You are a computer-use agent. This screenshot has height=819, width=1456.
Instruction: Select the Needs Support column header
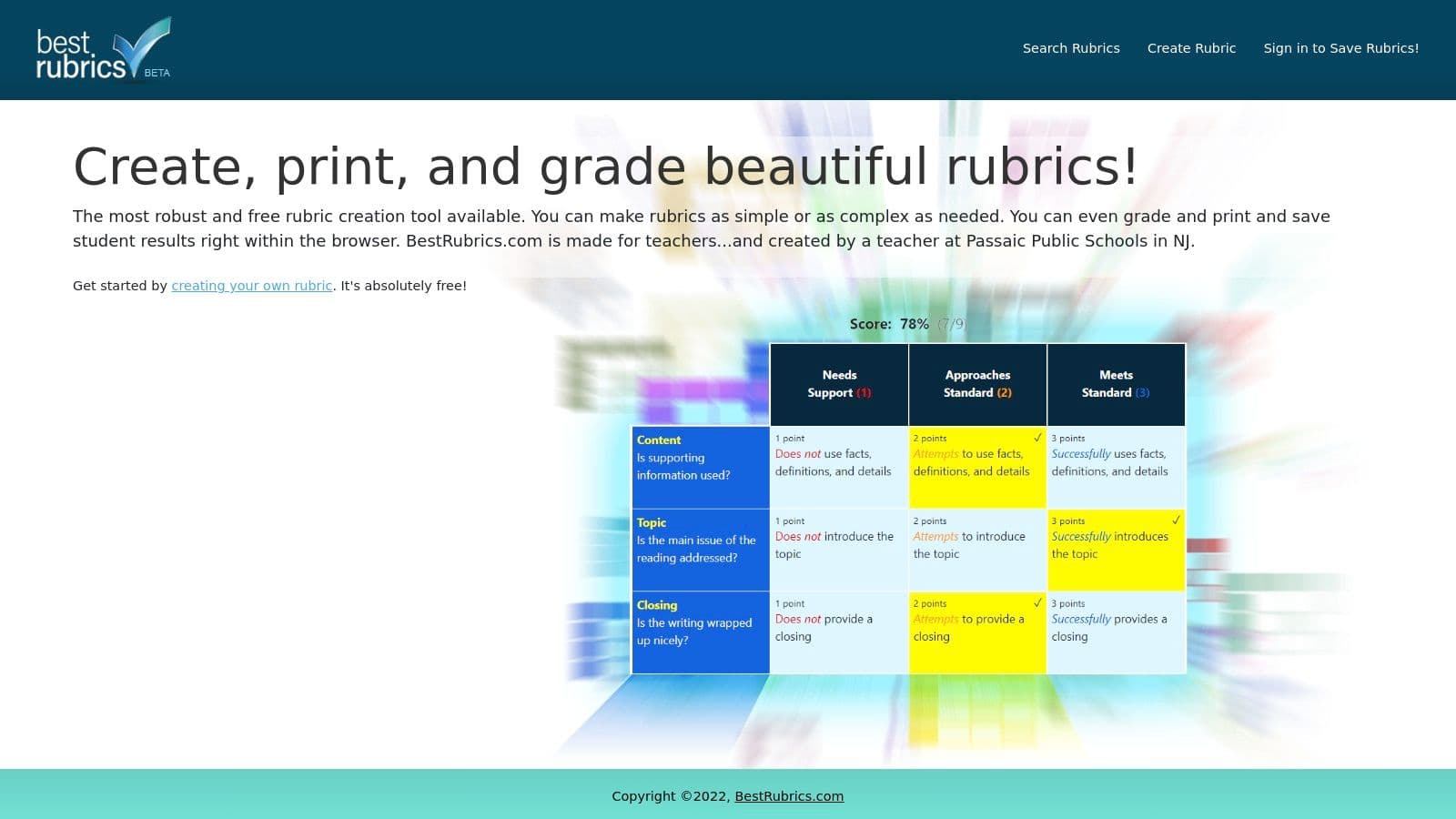[x=838, y=384]
